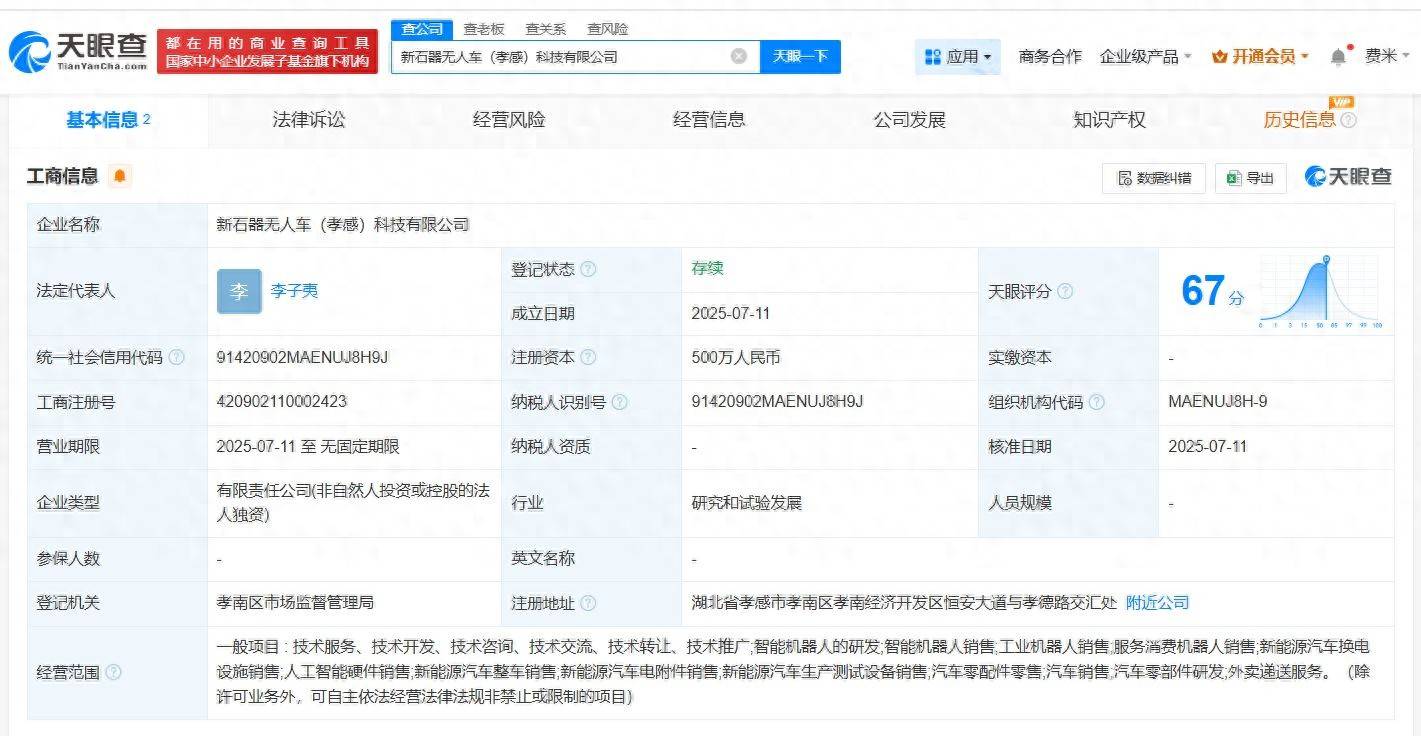The width and height of the screenshot is (1421, 736).
Task: Select the 查关系 search tab
Action: pos(545,29)
